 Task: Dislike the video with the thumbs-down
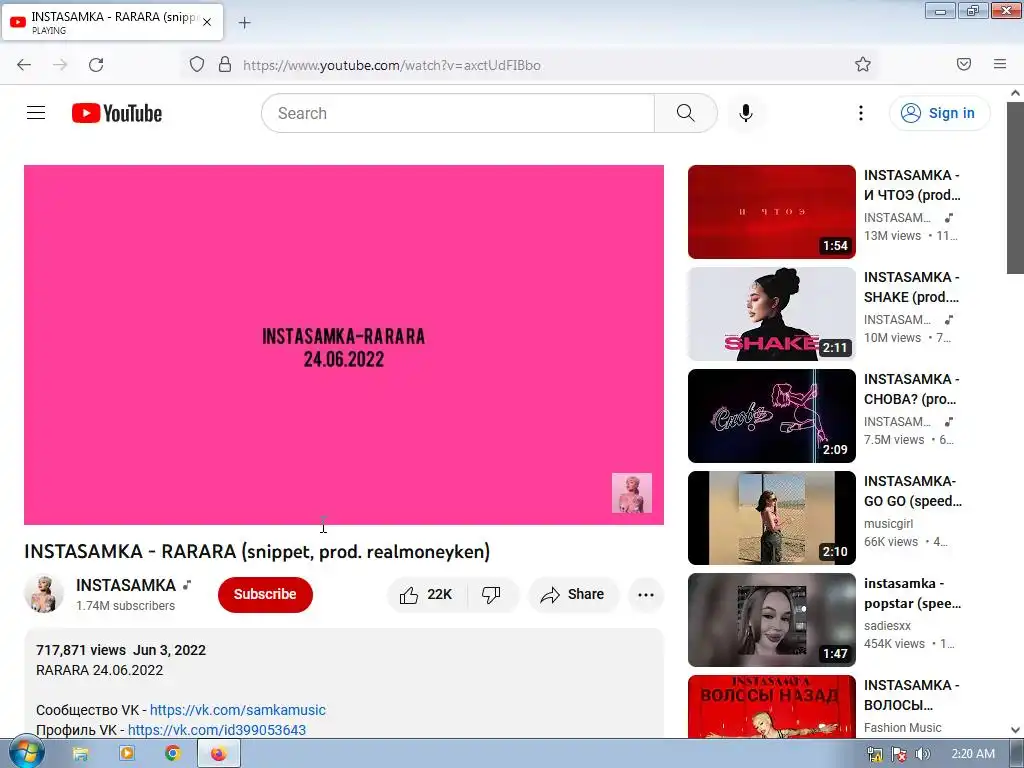pyautogui.click(x=491, y=594)
